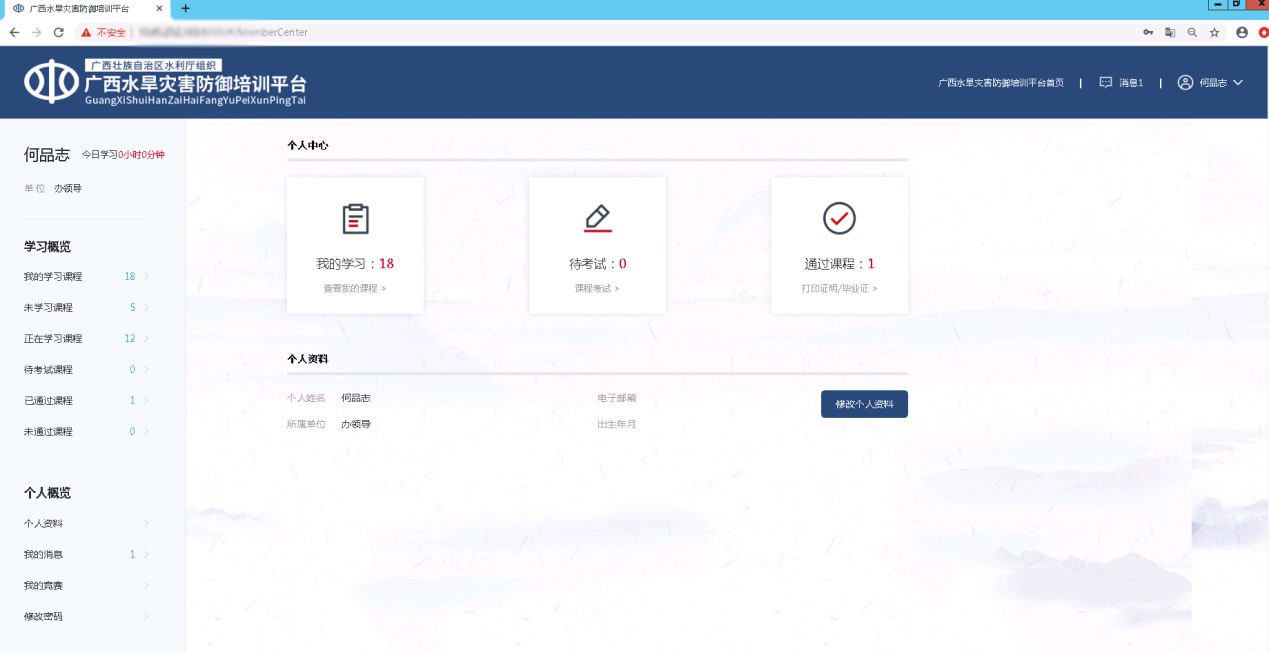Screen dimensions: 1269x653
Task: Click the user avatar icon in header
Action: click(x=1185, y=82)
